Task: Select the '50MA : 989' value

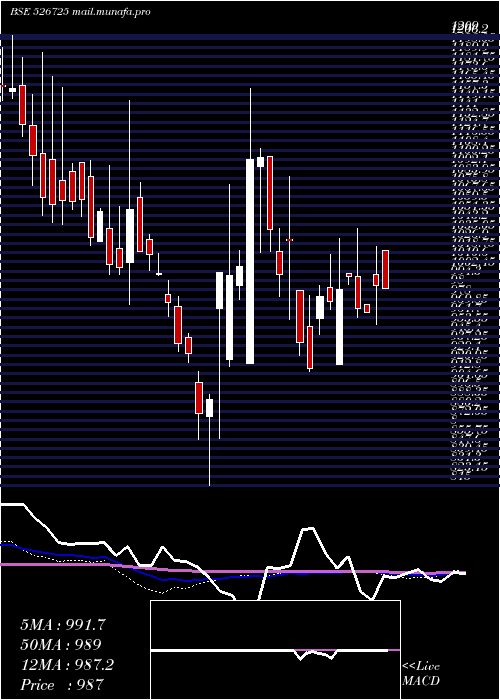Action: pos(61,645)
